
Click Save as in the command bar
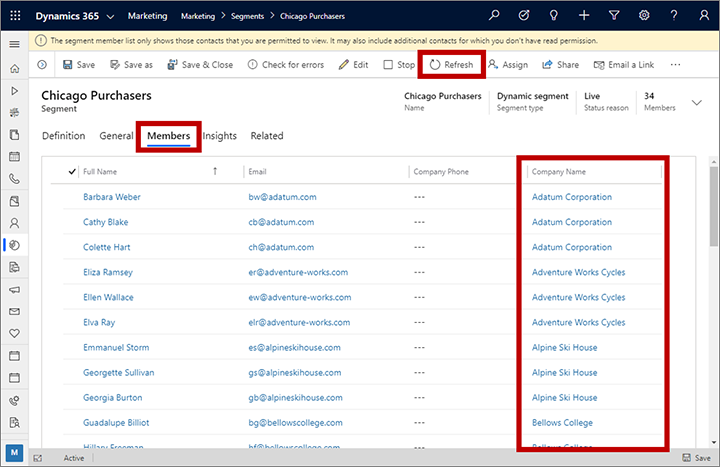tap(131, 65)
